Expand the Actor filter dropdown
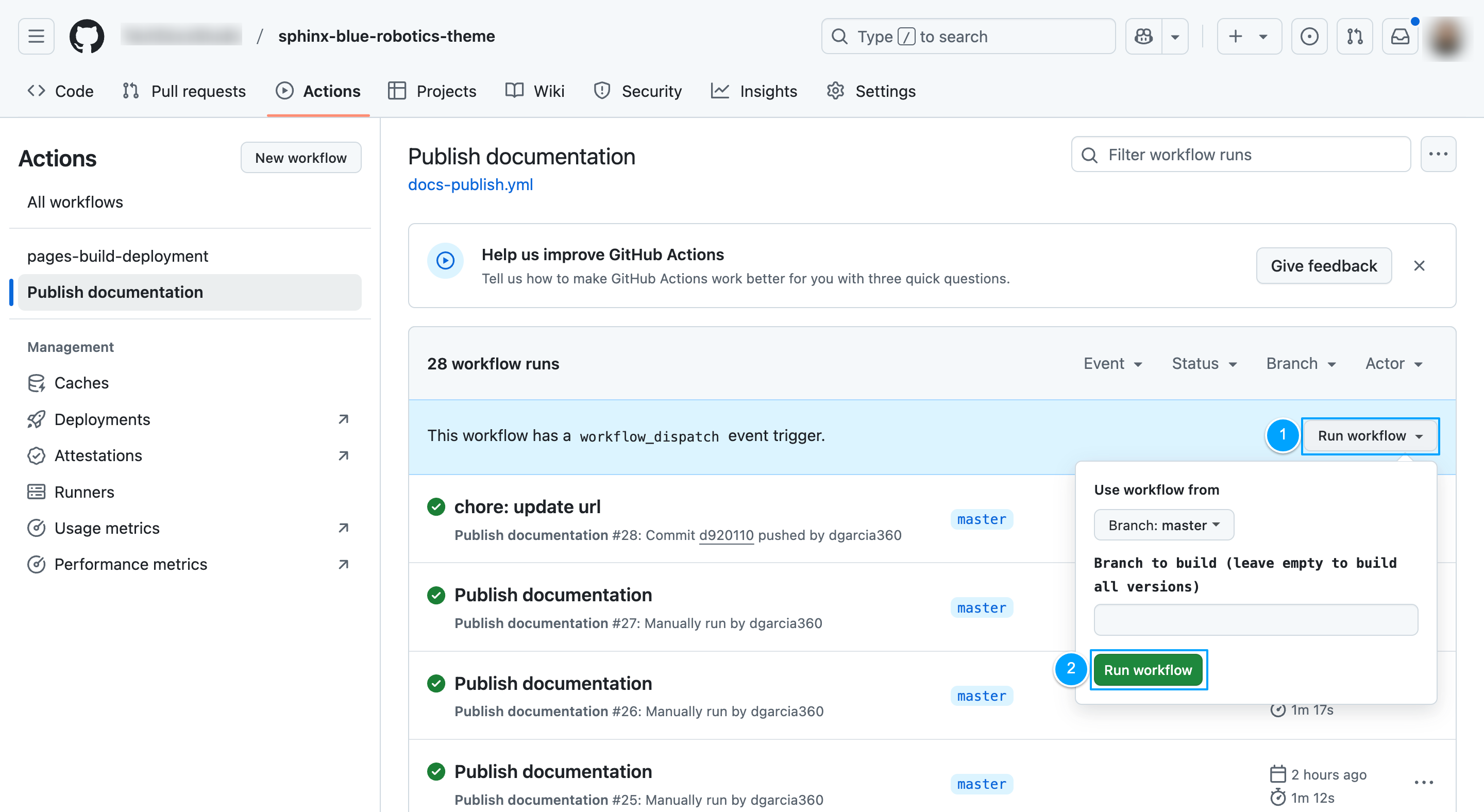 click(x=1393, y=363)
